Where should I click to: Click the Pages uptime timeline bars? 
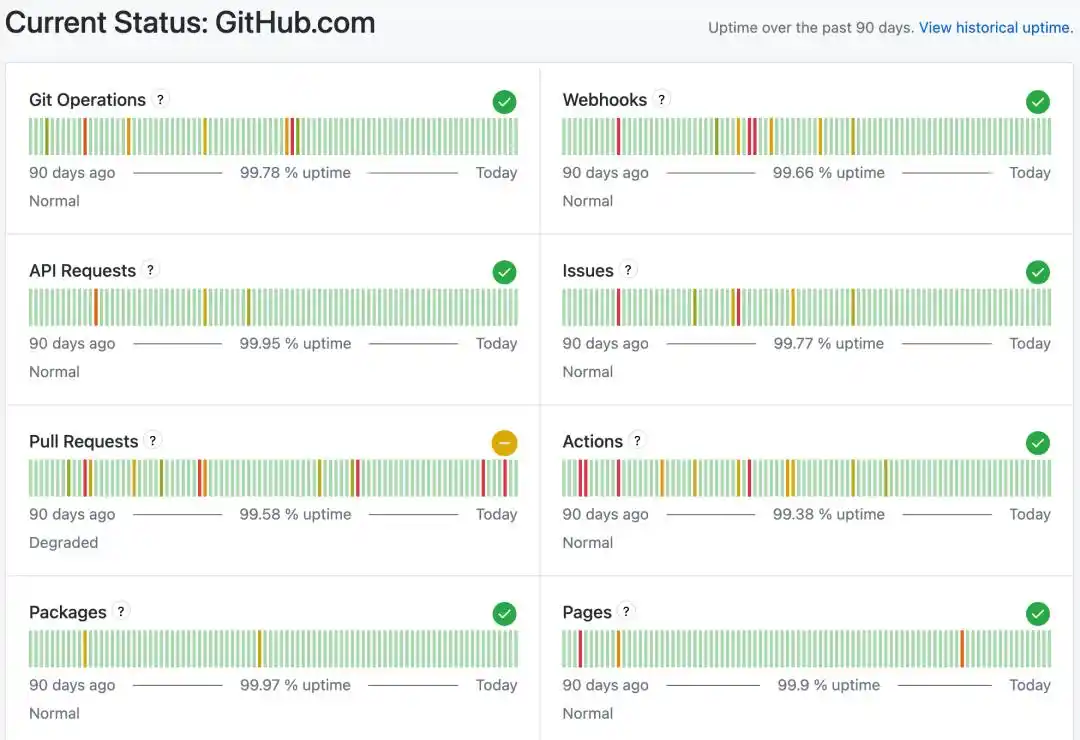[806, 649]
